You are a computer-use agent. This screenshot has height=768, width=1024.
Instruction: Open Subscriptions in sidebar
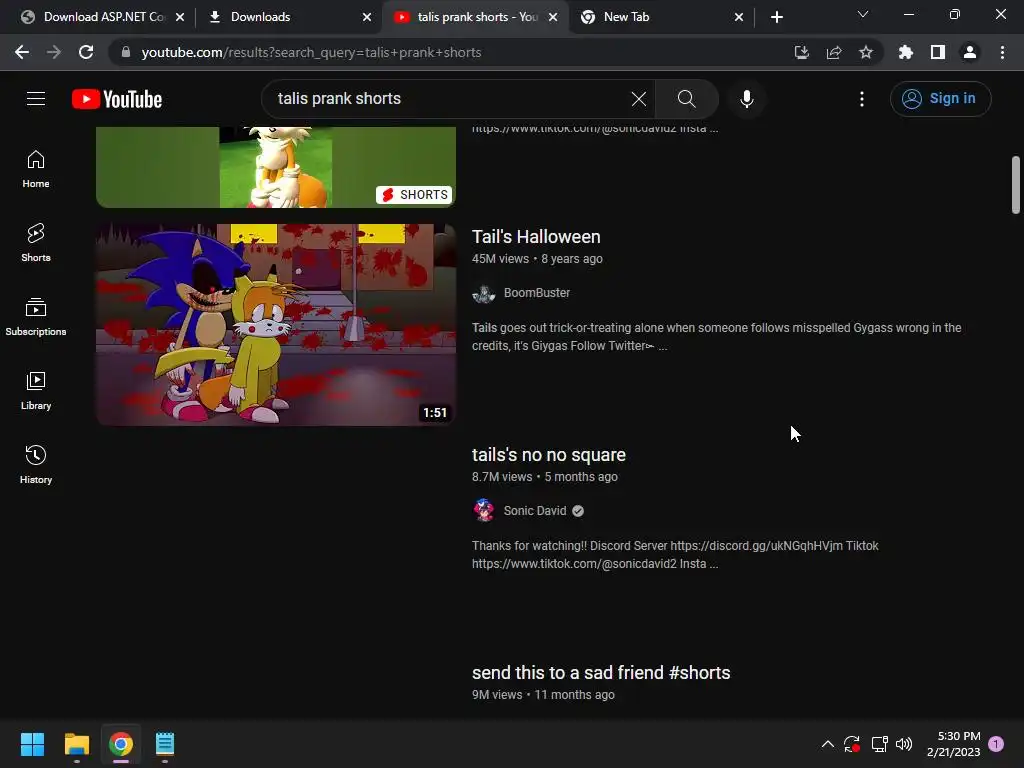coord(36,317)
